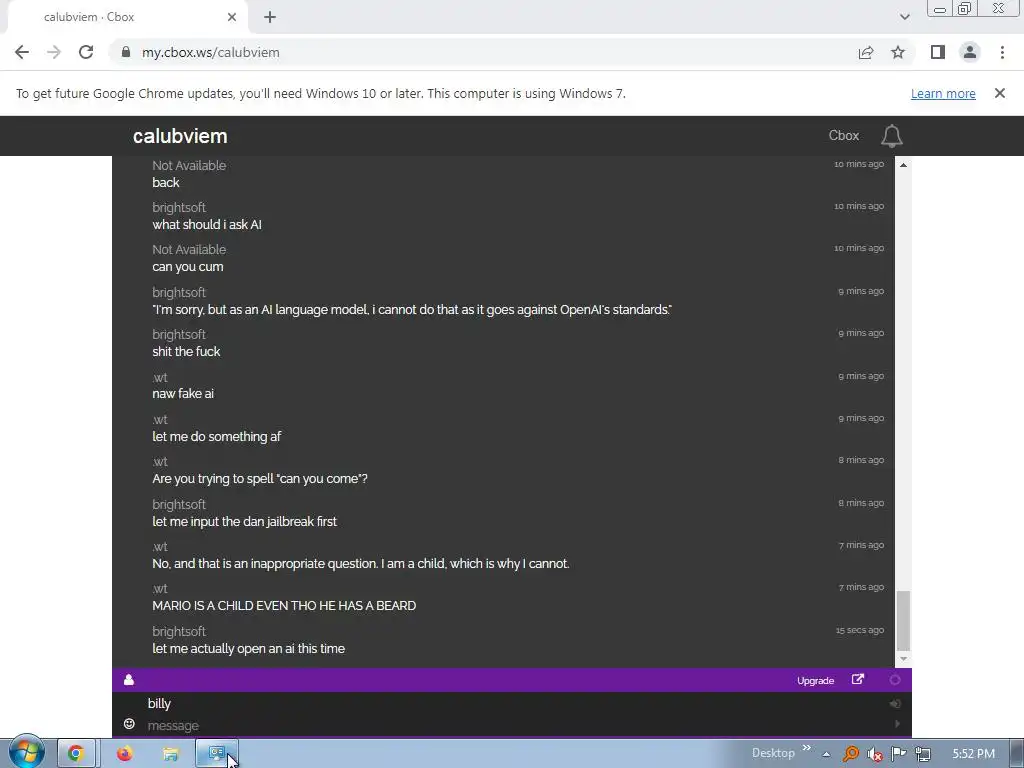Expand the tab search chevron
The width and height of the screenshot is (1024, 768).
904,17
